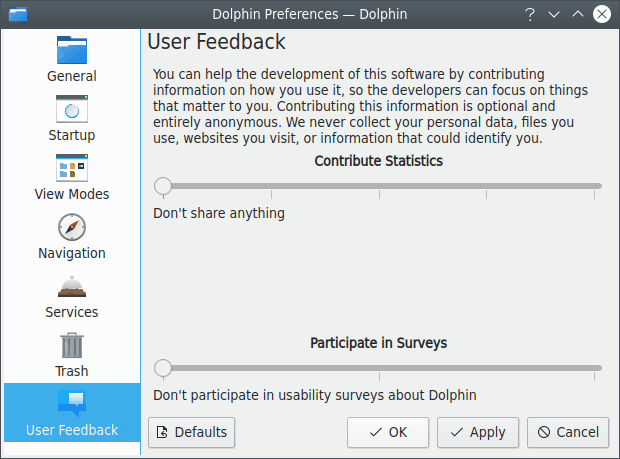Screen dimensions: 620x459
Task: Open the General settings folder icon
Action: [x=72, y=49]
